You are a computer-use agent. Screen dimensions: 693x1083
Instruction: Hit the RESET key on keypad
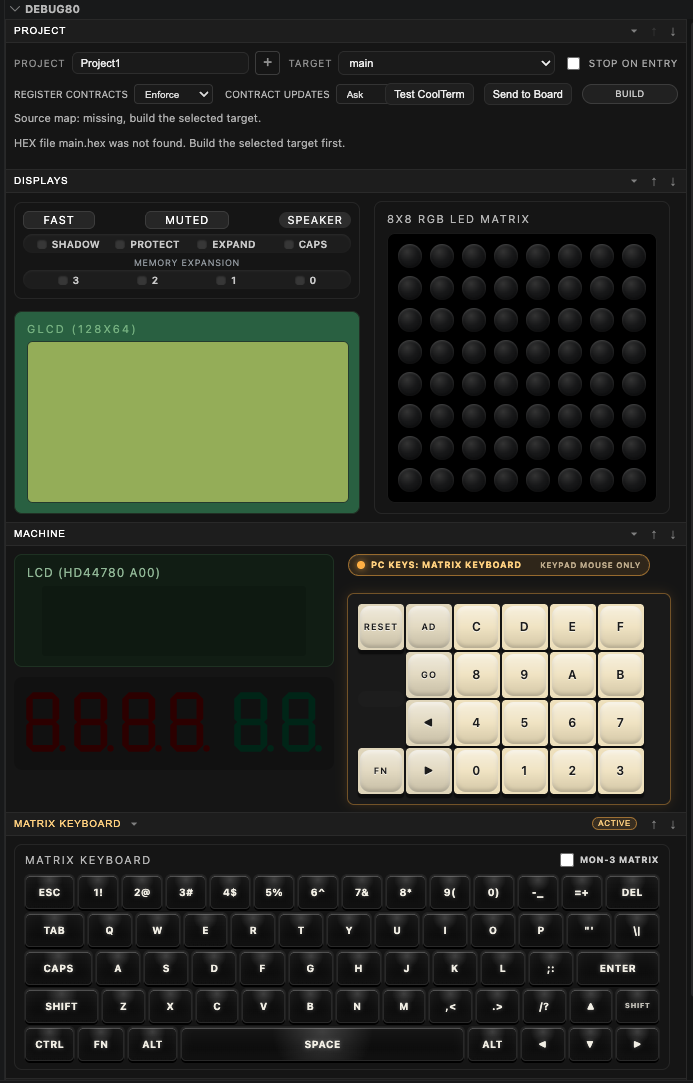click(x=381, y=626)
